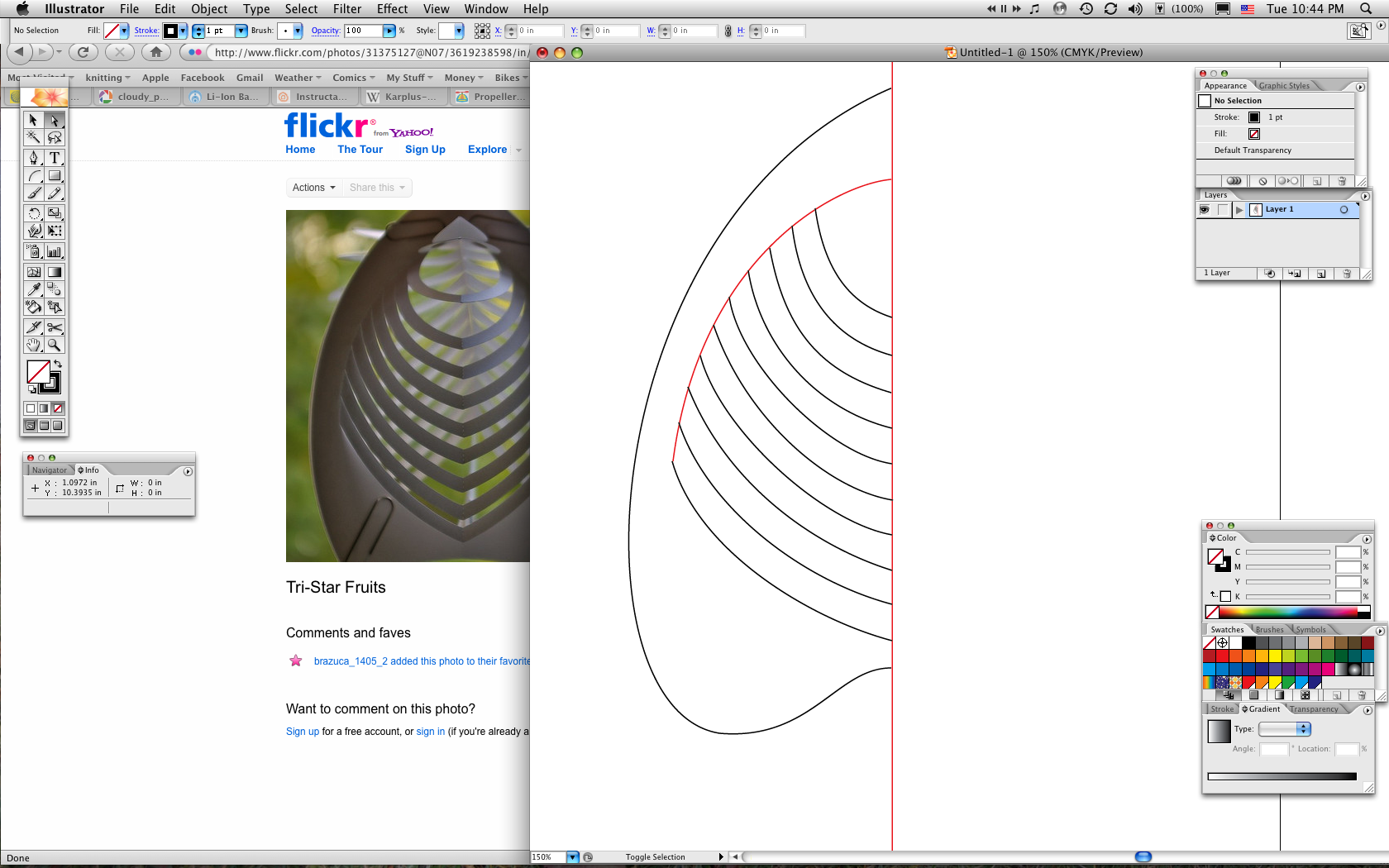Select the Type tool
The height and width of the screenshot is (868, 1389).
point(54,157)
